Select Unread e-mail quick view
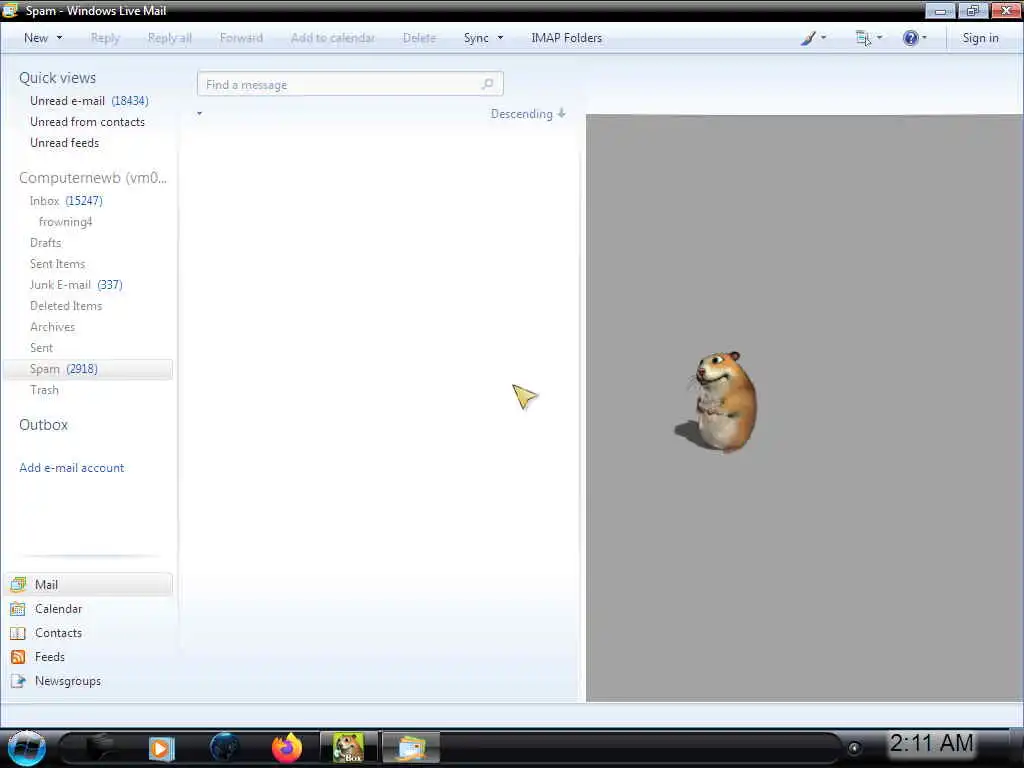This screenshot has width=1024, height=768. pyautogui.click(x=89, y=101)
